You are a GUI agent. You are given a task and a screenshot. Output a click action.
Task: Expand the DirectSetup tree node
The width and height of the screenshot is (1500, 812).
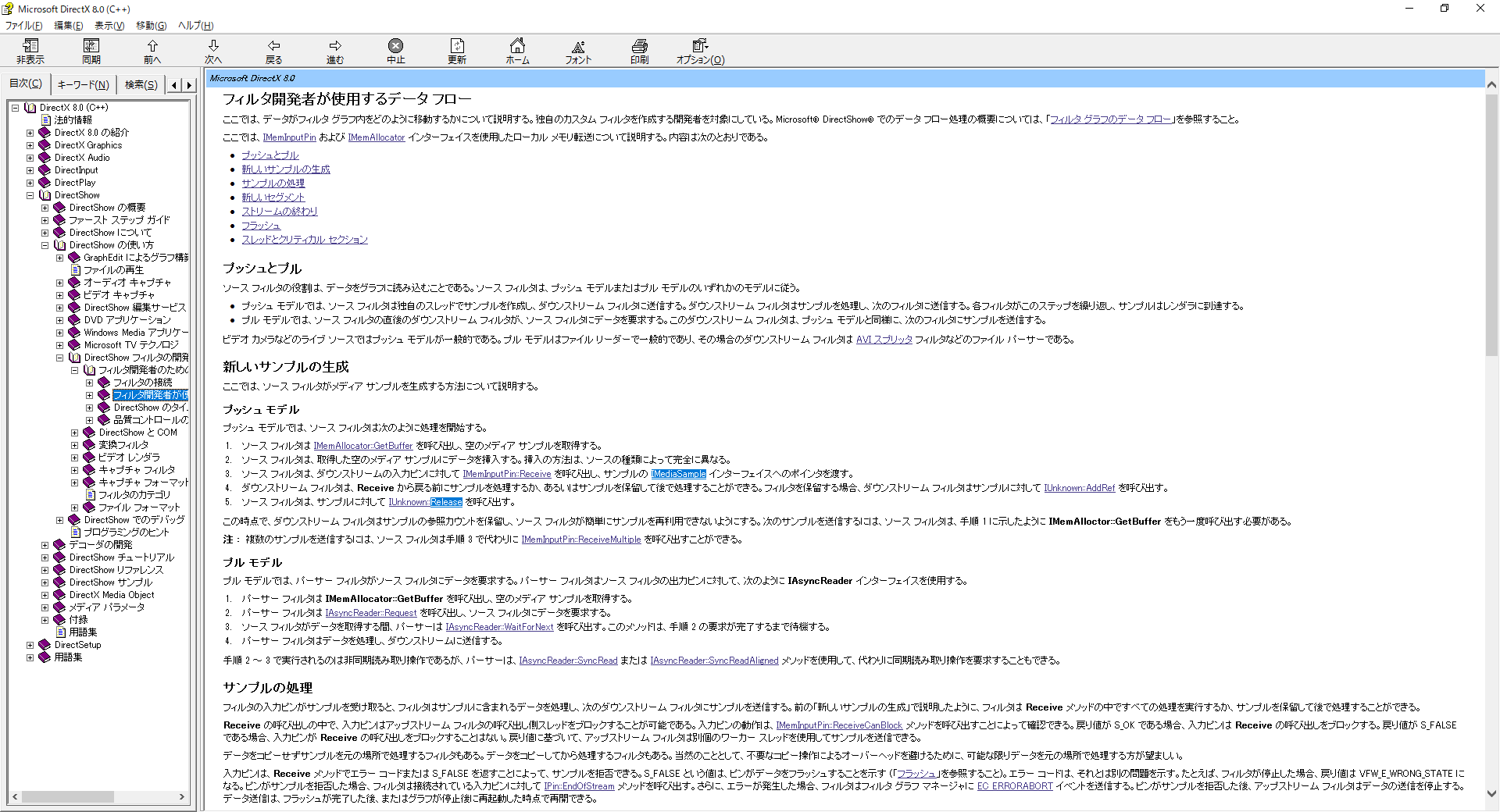pyautogui.click(x=30, y=645)
